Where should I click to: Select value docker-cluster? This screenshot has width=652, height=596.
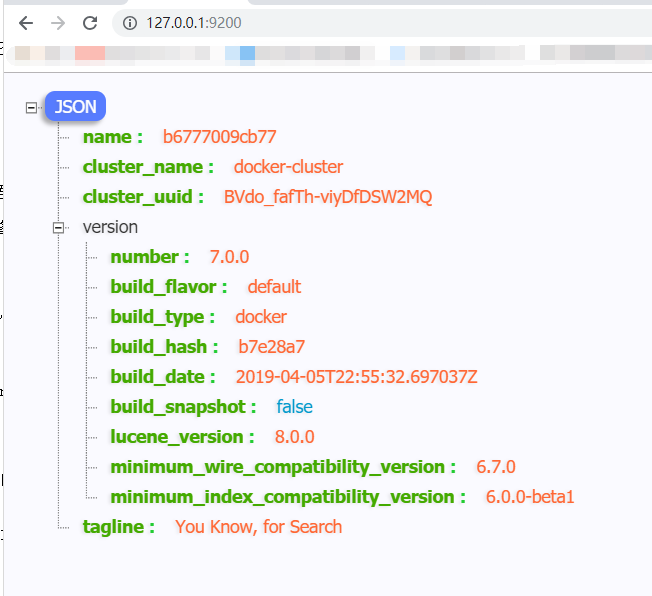(x=288, y=167)
